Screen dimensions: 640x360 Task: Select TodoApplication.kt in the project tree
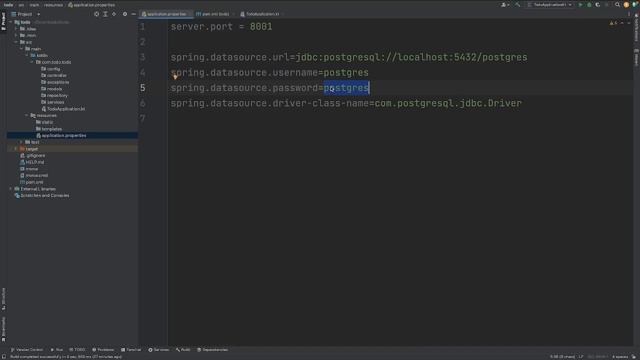(x=63, y=109)
